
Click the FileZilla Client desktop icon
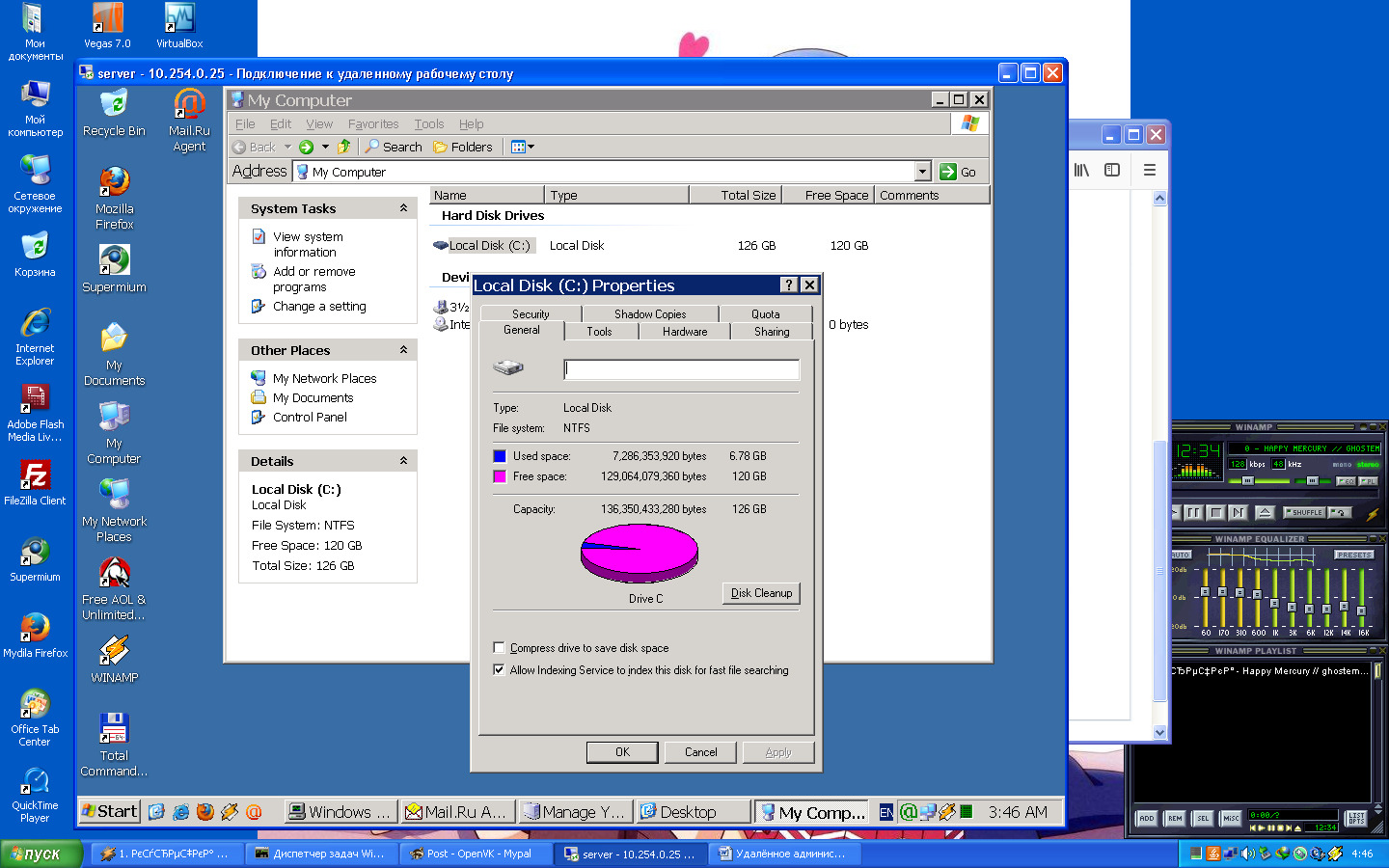tap(35, 475)
